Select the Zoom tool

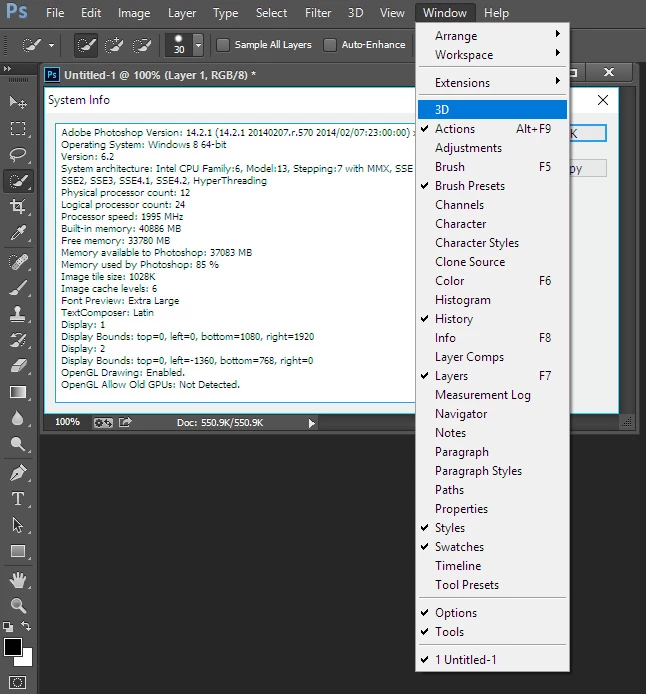click(x=18, y=605)
